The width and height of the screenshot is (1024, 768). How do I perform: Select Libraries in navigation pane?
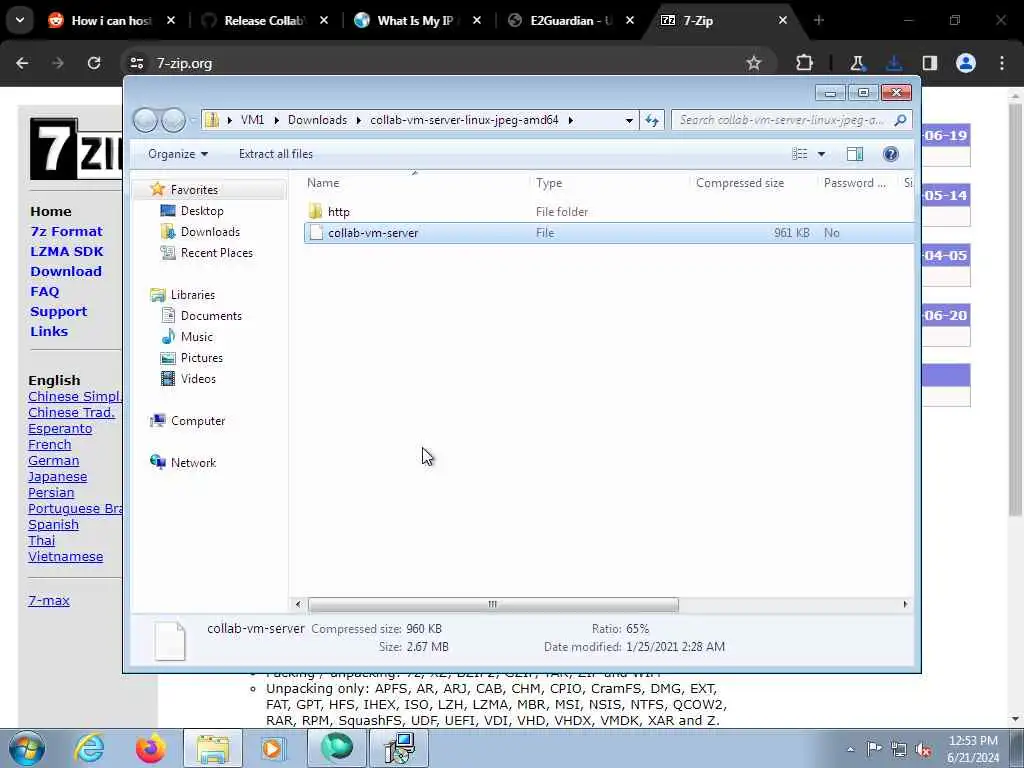(193, 295)
